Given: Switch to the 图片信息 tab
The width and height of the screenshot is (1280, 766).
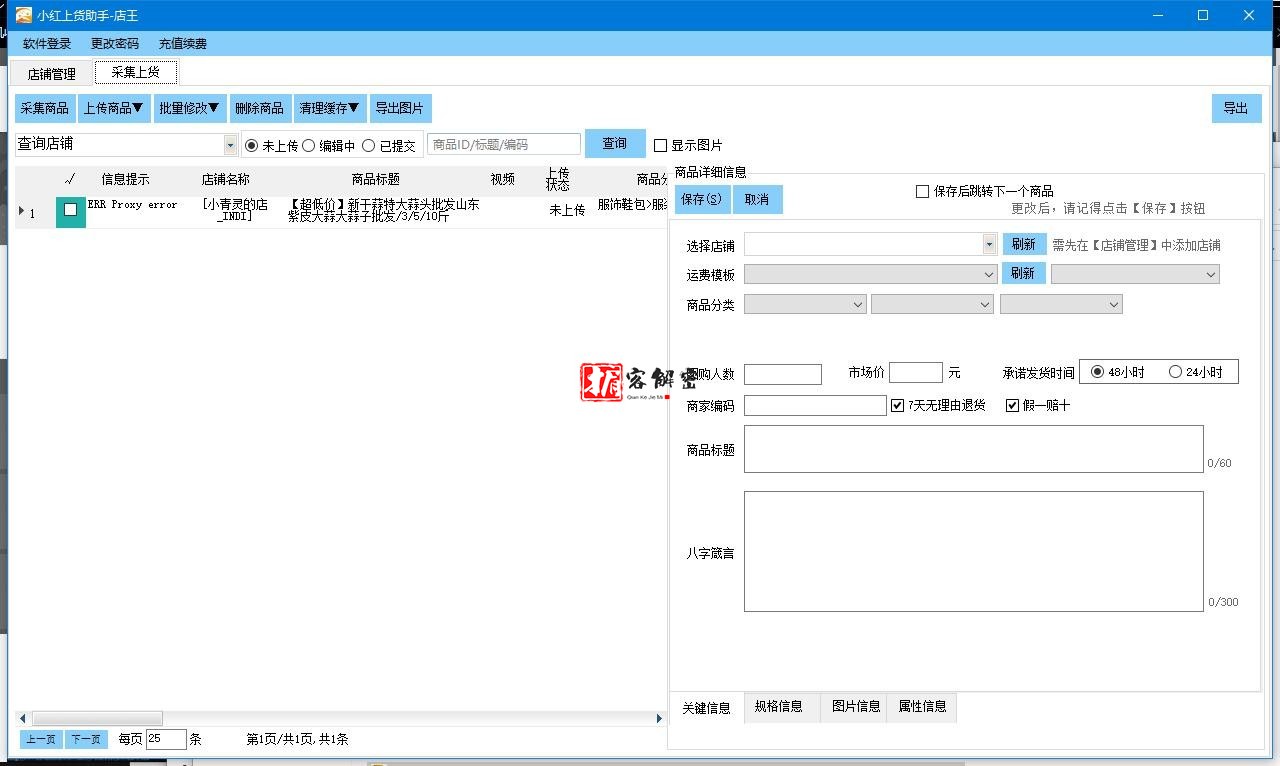Looking at the screenshot, I should [856, 706].
